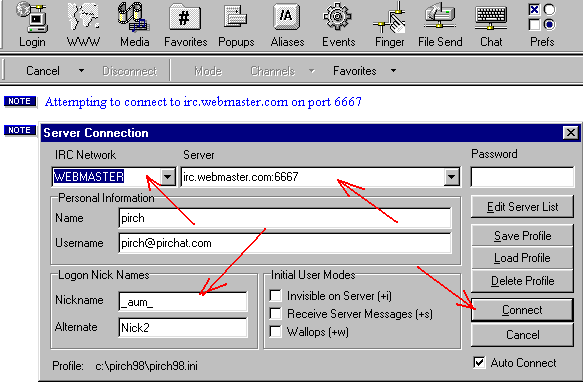Uncheck the Auto Connect checkbox
Viewport: 583px width, 384px height.
coord(479,362)
